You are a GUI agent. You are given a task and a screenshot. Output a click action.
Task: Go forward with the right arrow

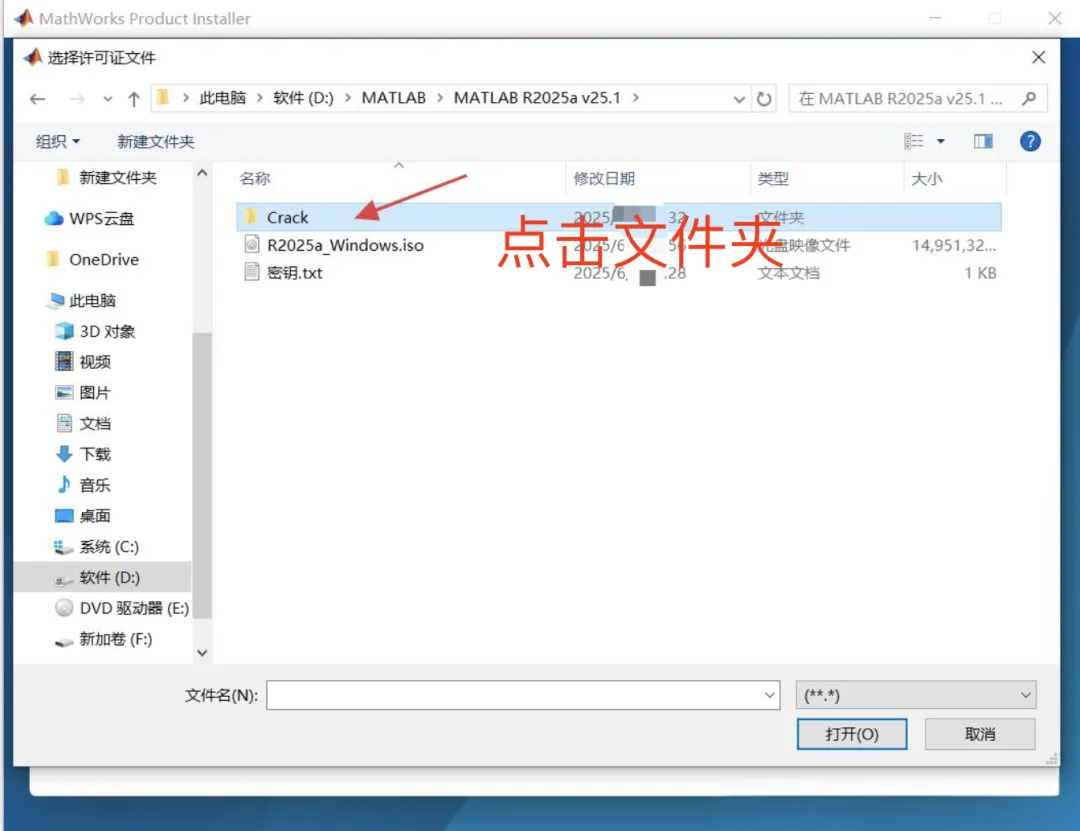pyautogui.click(x=76, y=99)
